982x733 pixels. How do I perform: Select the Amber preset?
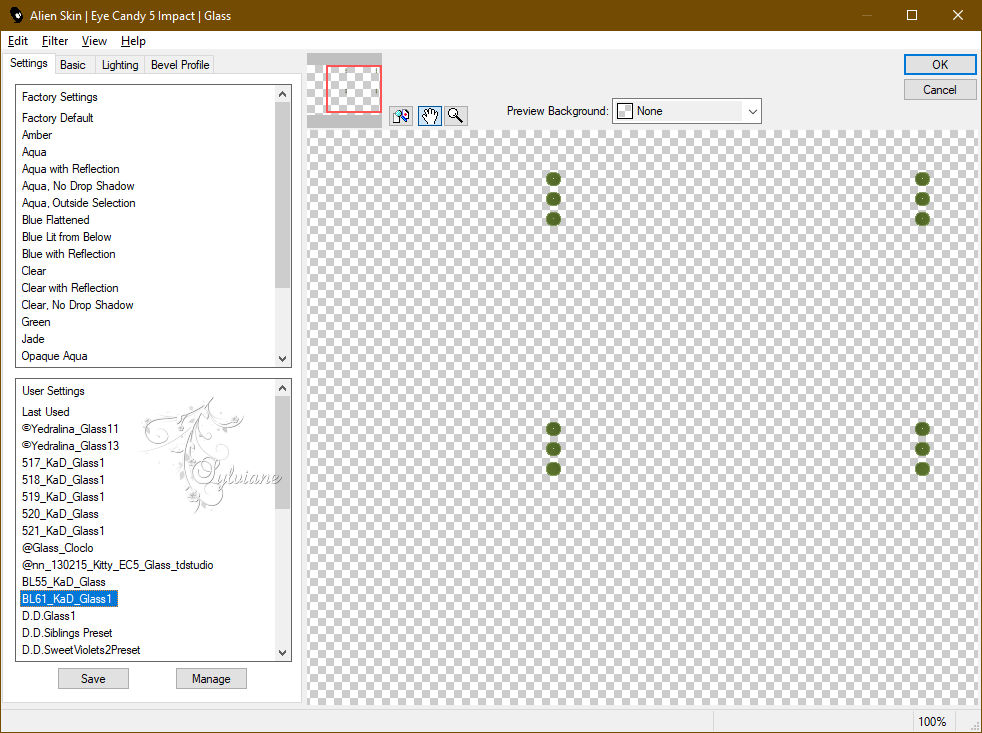pyautogui.click(x=37, y=135)
